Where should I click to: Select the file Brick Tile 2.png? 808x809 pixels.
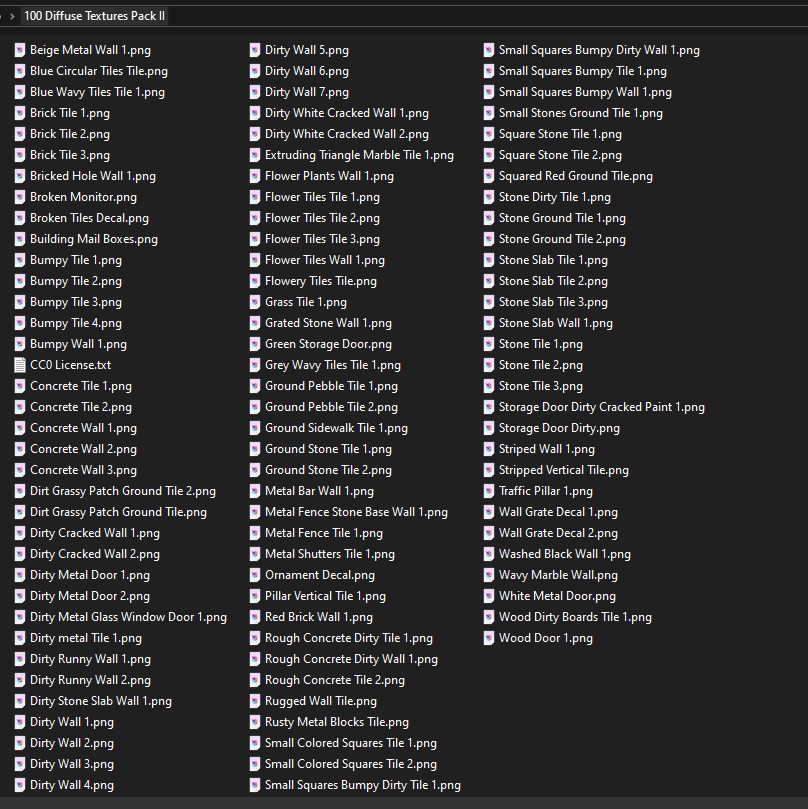70,134
